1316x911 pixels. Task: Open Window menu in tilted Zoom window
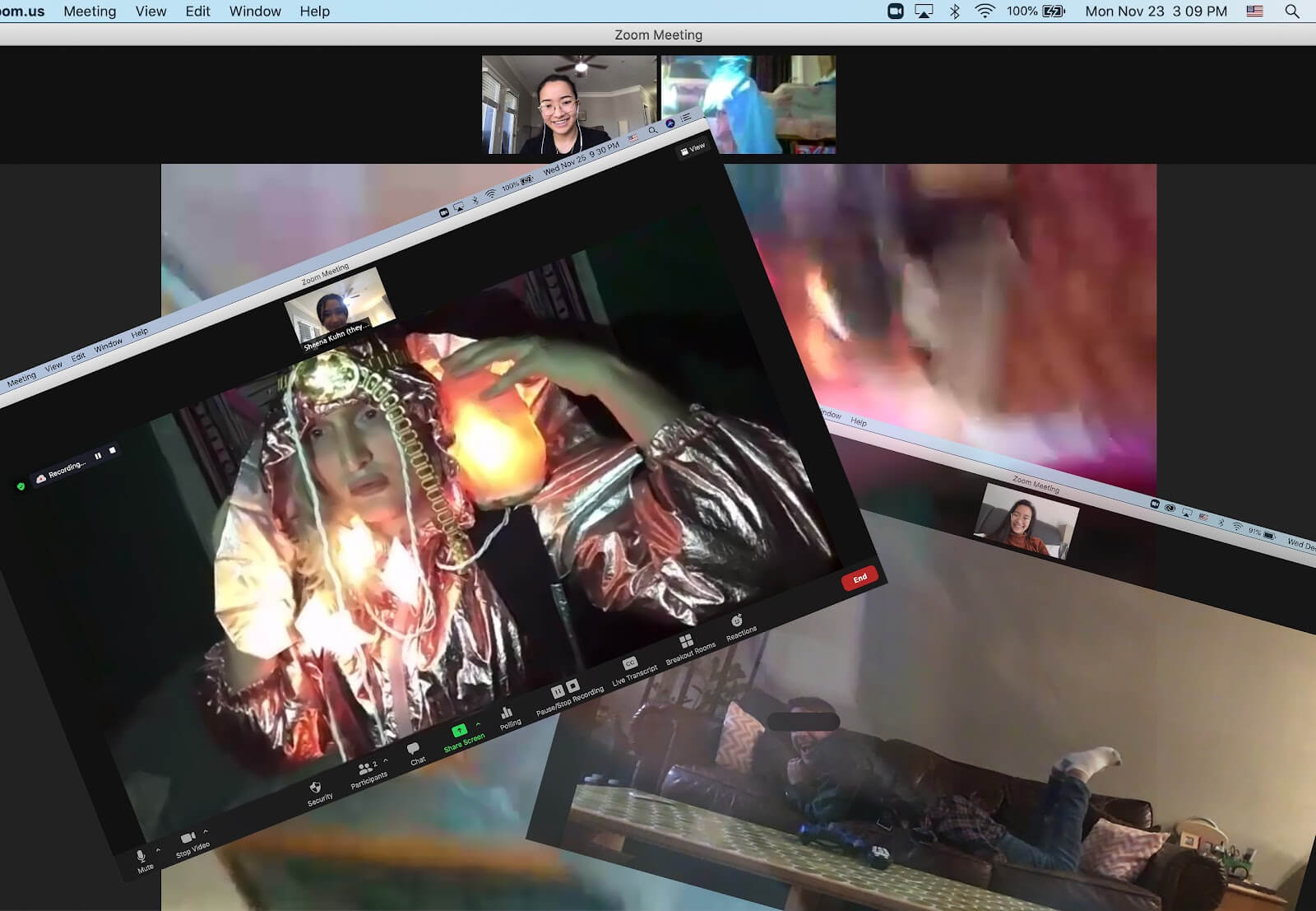pyautogui.click(x=108, y=345)
